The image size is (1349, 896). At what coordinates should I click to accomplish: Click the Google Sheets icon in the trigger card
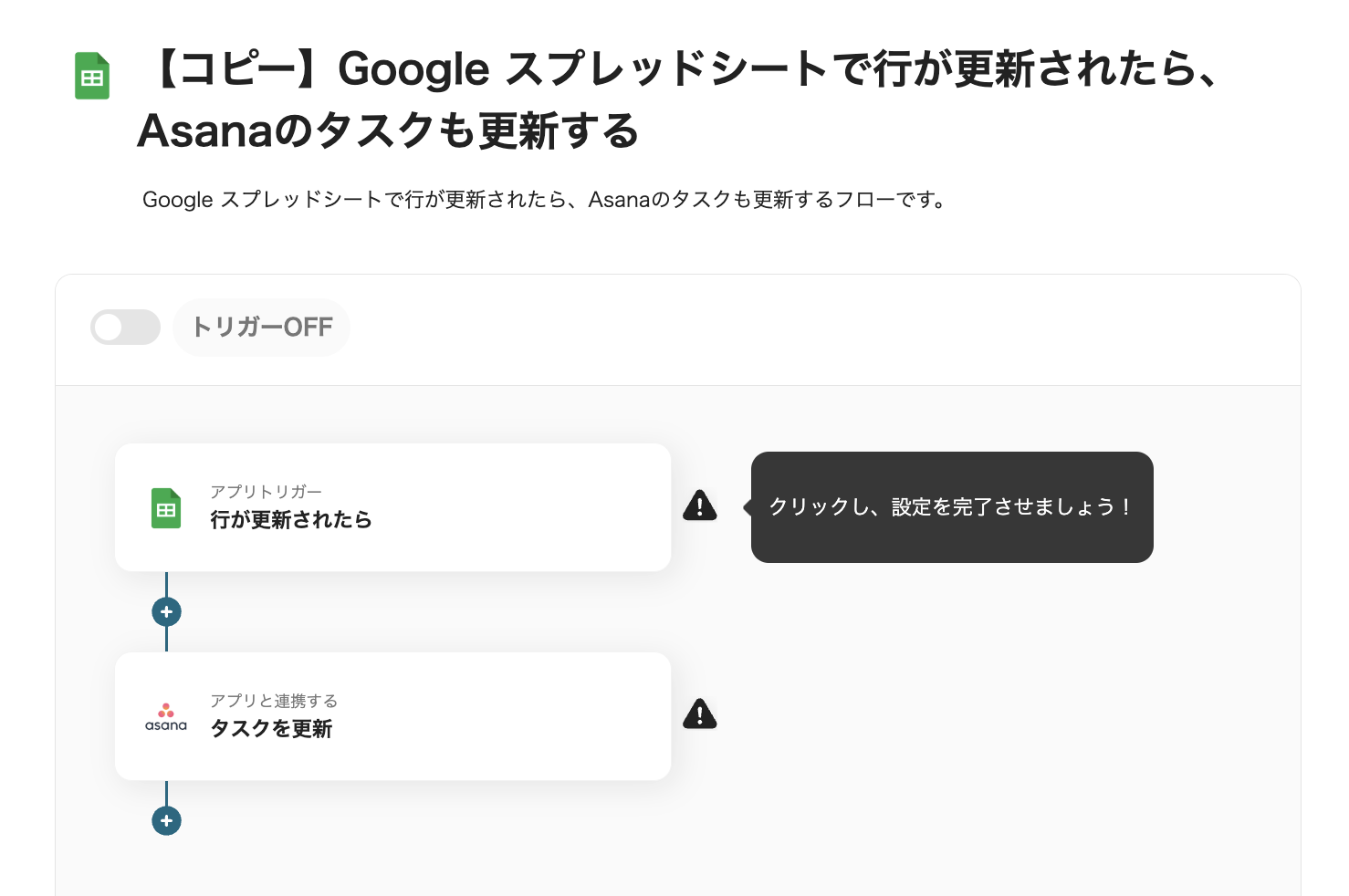[166, 508]
